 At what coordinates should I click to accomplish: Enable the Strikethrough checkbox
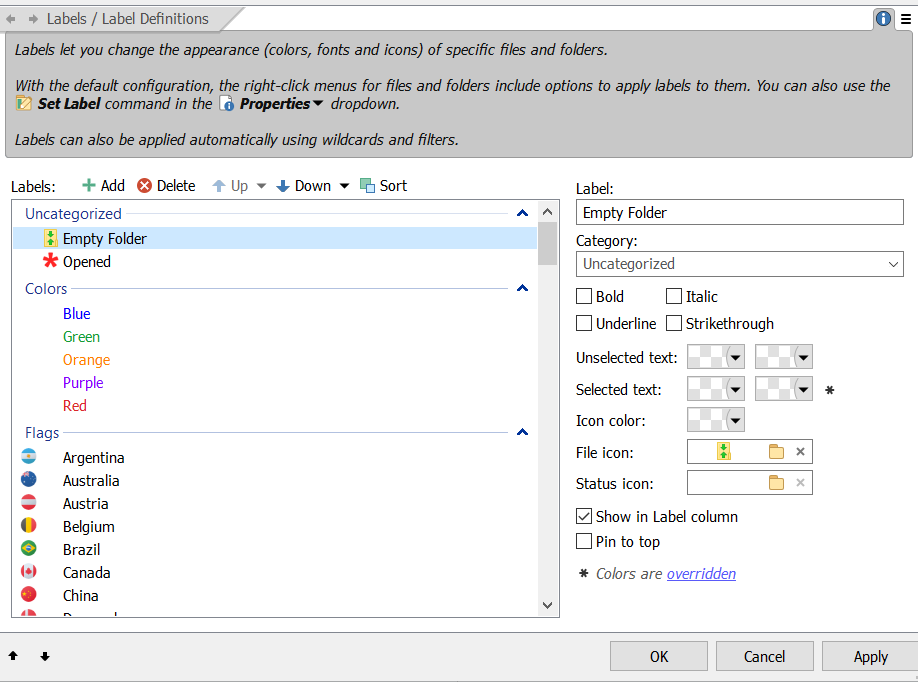click(674, 323)
